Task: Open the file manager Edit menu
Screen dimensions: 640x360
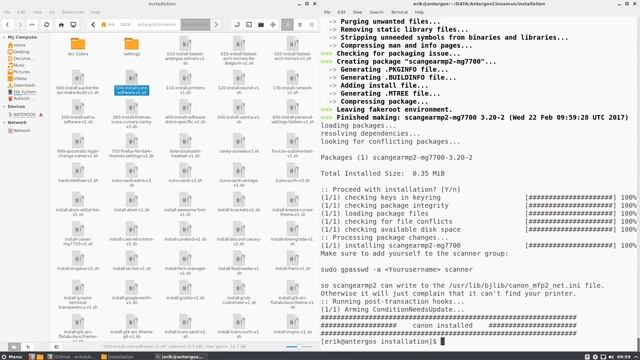Action: tap(21, 12)
